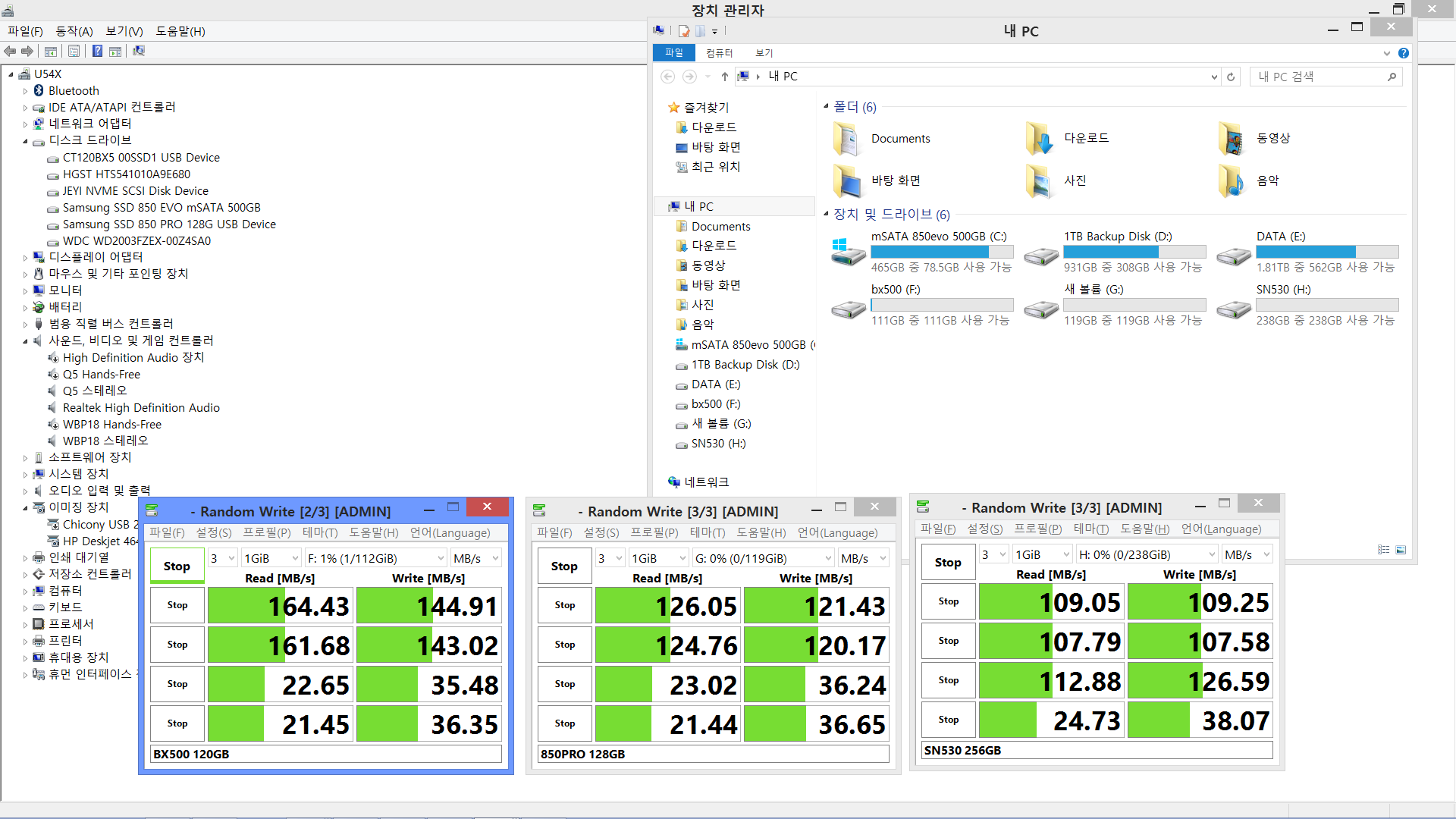Open the 보기(V) menu in Device Manager
Viewport: 1456px width, 819px height.
(124, 31)
